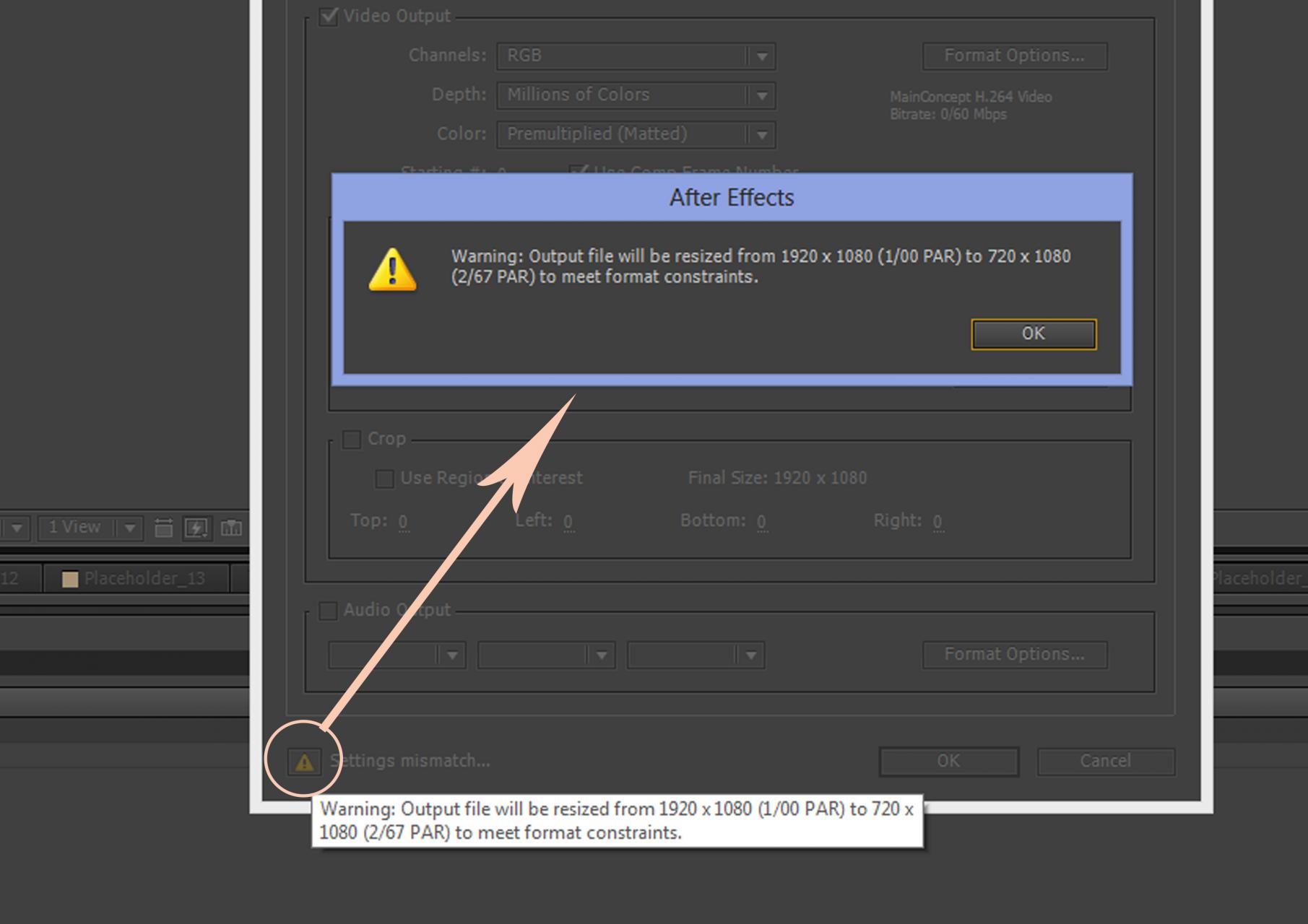Toggle the Video Output checkbox
The height and width of the screenshot is (924, 1308).
pos(329,16)
